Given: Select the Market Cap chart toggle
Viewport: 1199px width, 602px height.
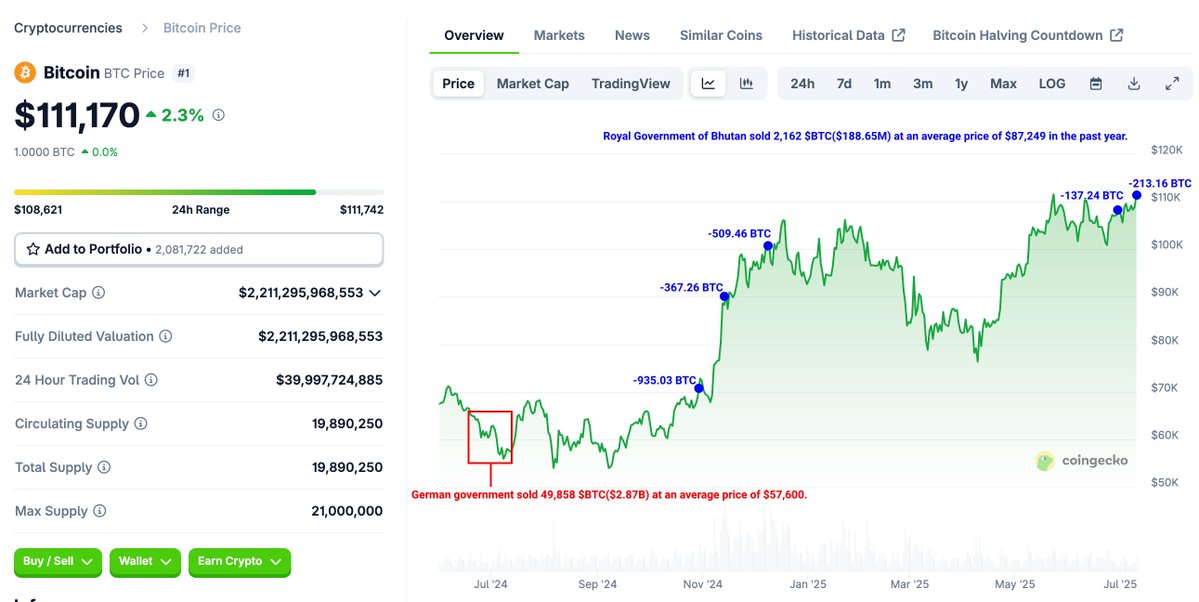Looking at the screenshot, I should tap(533, 83).
